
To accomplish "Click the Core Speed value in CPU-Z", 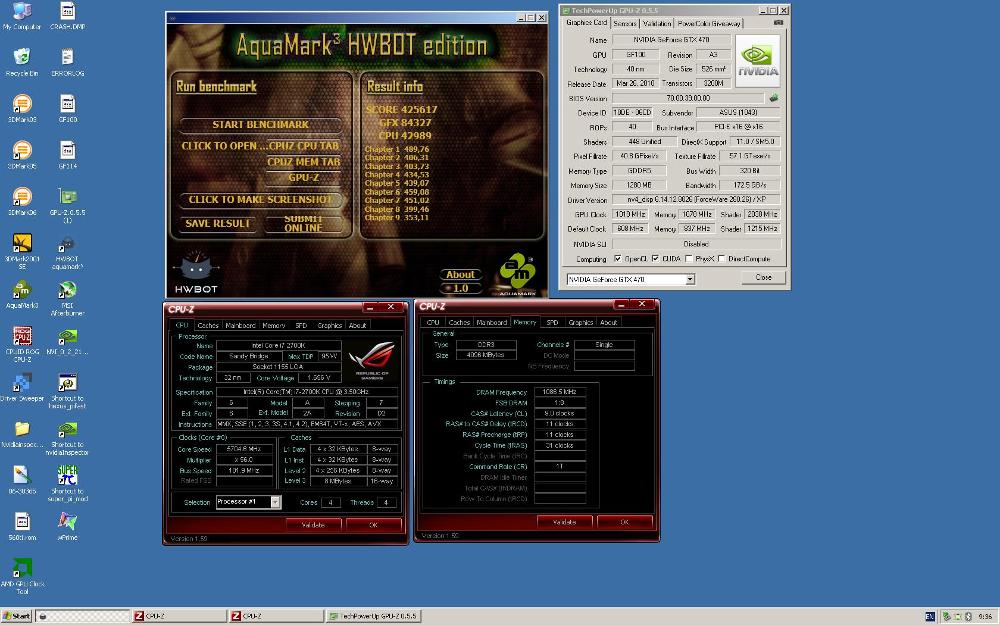I will (244, 449).
